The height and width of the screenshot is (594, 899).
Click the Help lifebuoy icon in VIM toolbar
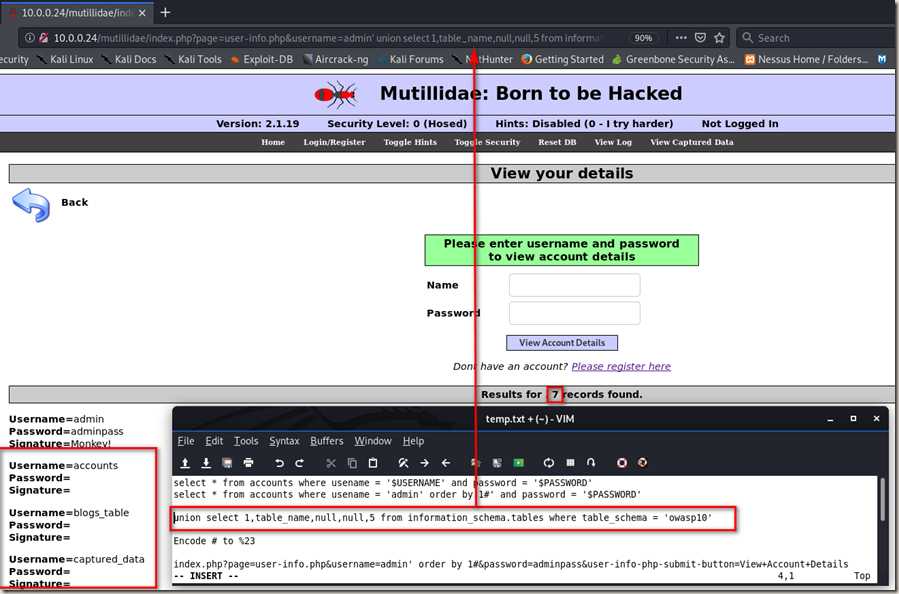click(622, 463)
